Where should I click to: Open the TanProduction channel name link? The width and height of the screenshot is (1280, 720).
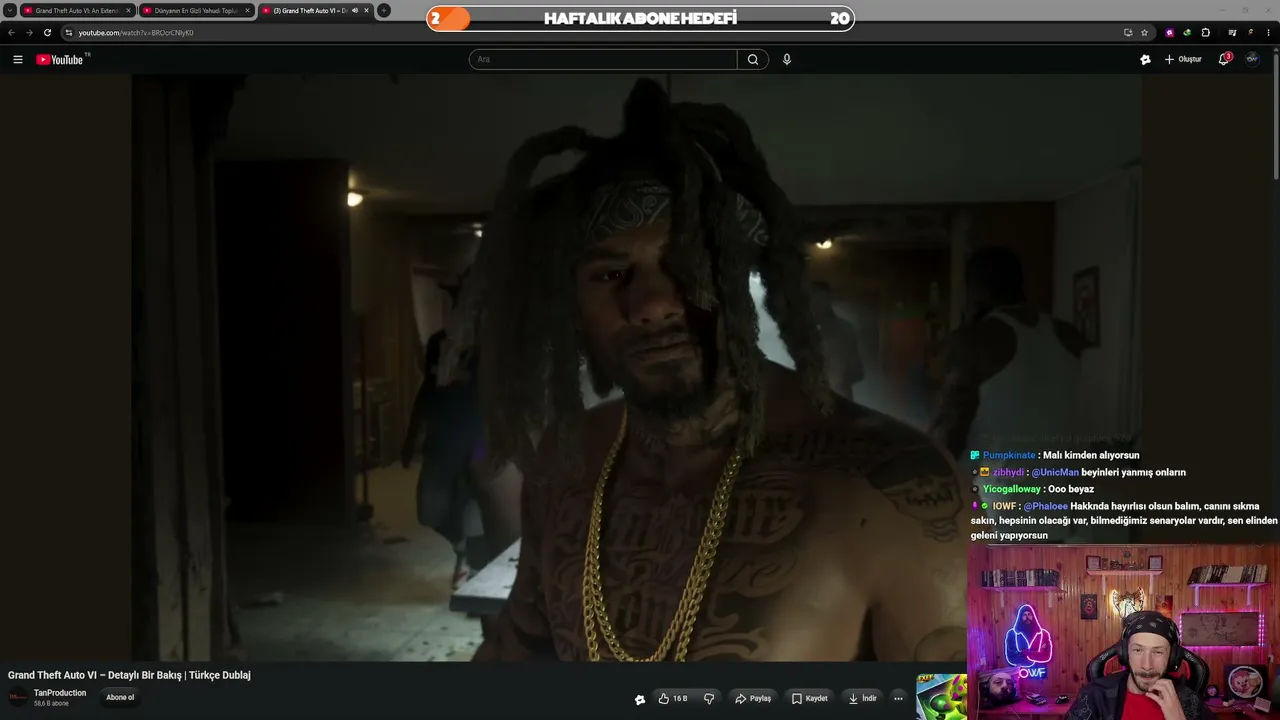tap(60, 693)
